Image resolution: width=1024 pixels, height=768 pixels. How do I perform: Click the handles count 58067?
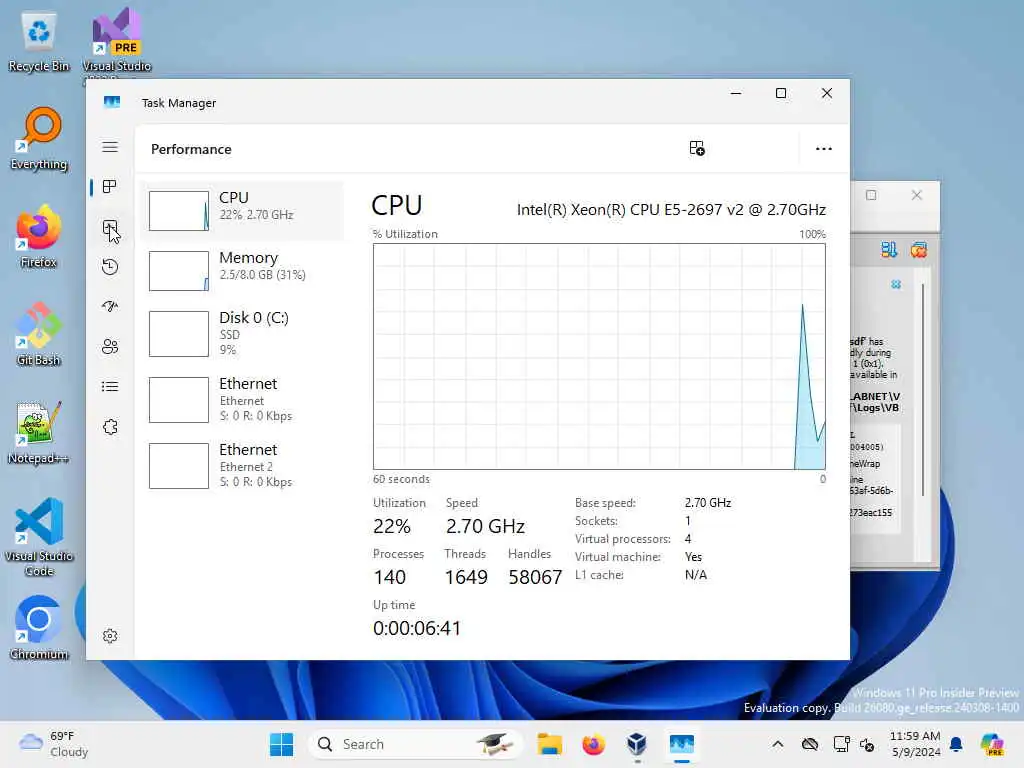point(535,577)
